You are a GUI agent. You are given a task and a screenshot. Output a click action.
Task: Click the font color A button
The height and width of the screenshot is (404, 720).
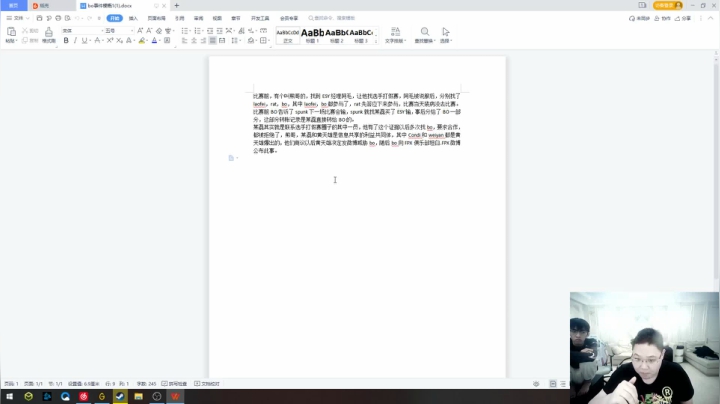click(x=154, y=40)
